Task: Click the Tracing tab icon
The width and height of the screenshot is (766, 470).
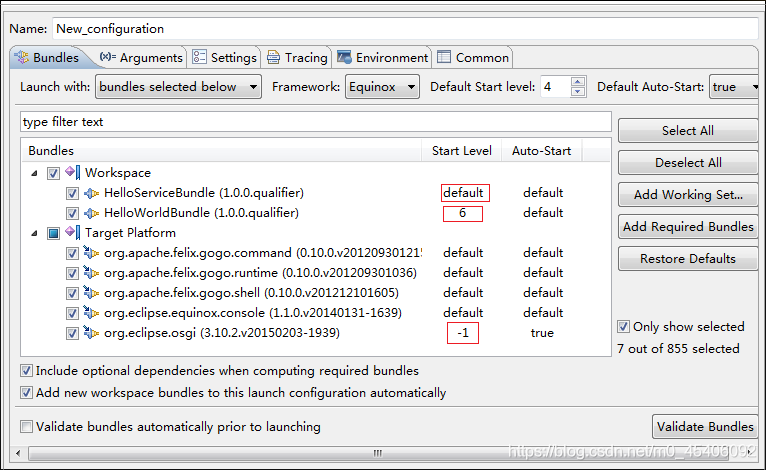Action: pos(274,57)
